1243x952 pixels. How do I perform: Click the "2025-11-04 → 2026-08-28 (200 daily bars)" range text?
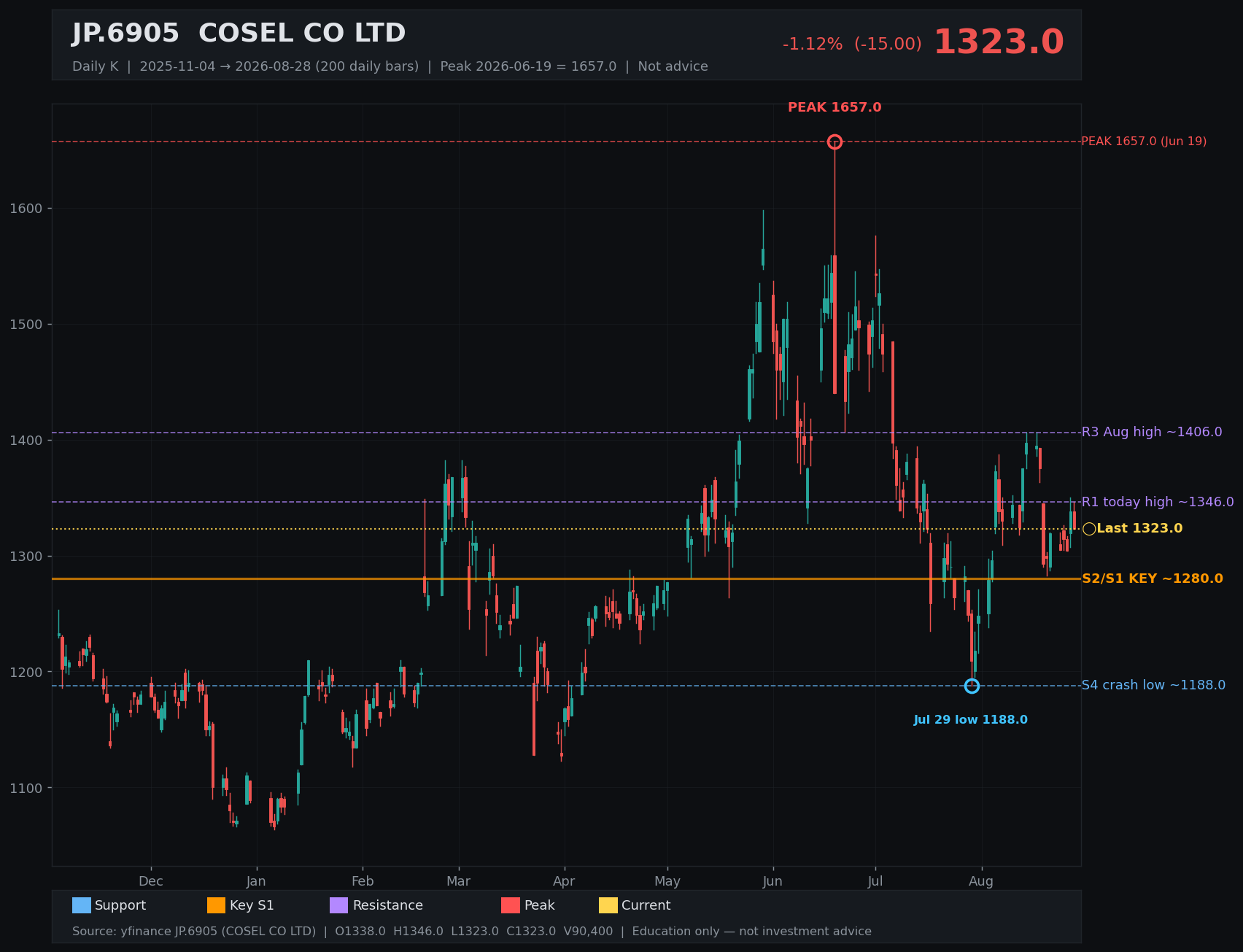pyautogui.click(x=279, y=66)
